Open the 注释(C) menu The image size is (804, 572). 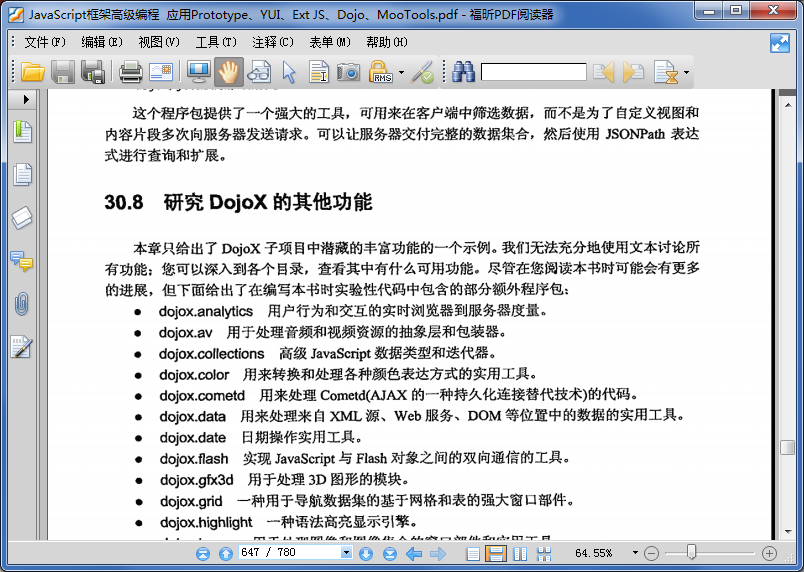point(273,42)
